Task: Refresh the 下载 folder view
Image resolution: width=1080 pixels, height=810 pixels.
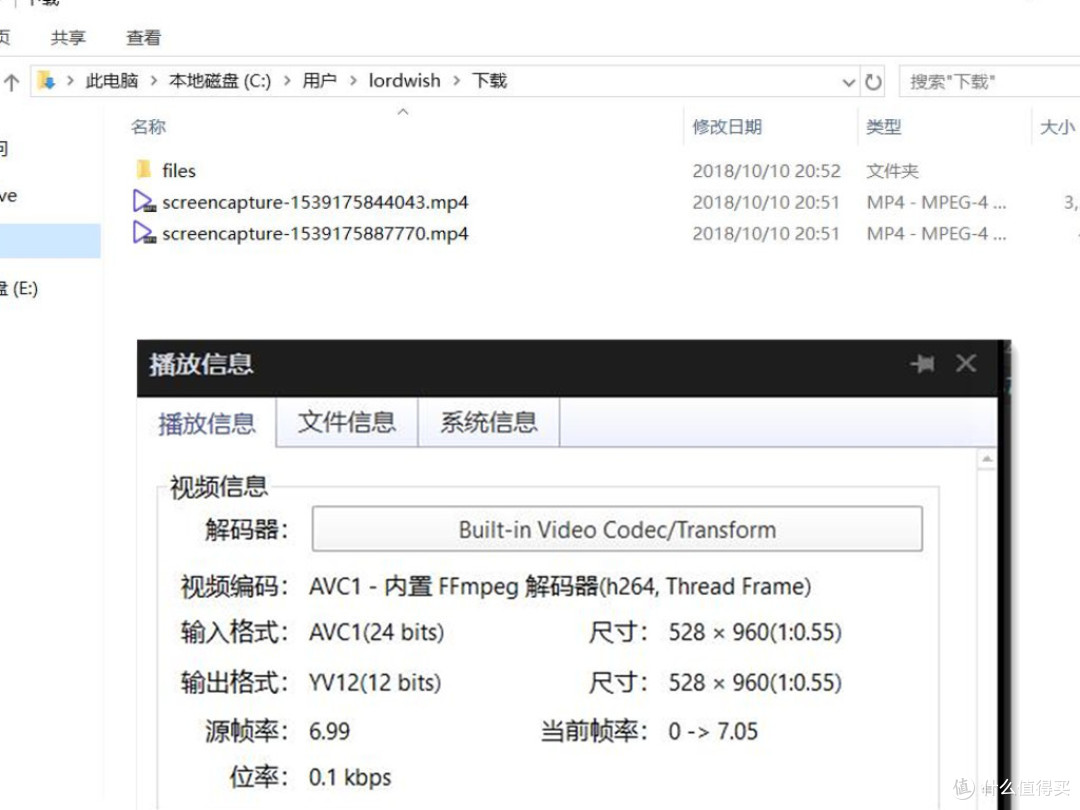Action: coord(873,82)
